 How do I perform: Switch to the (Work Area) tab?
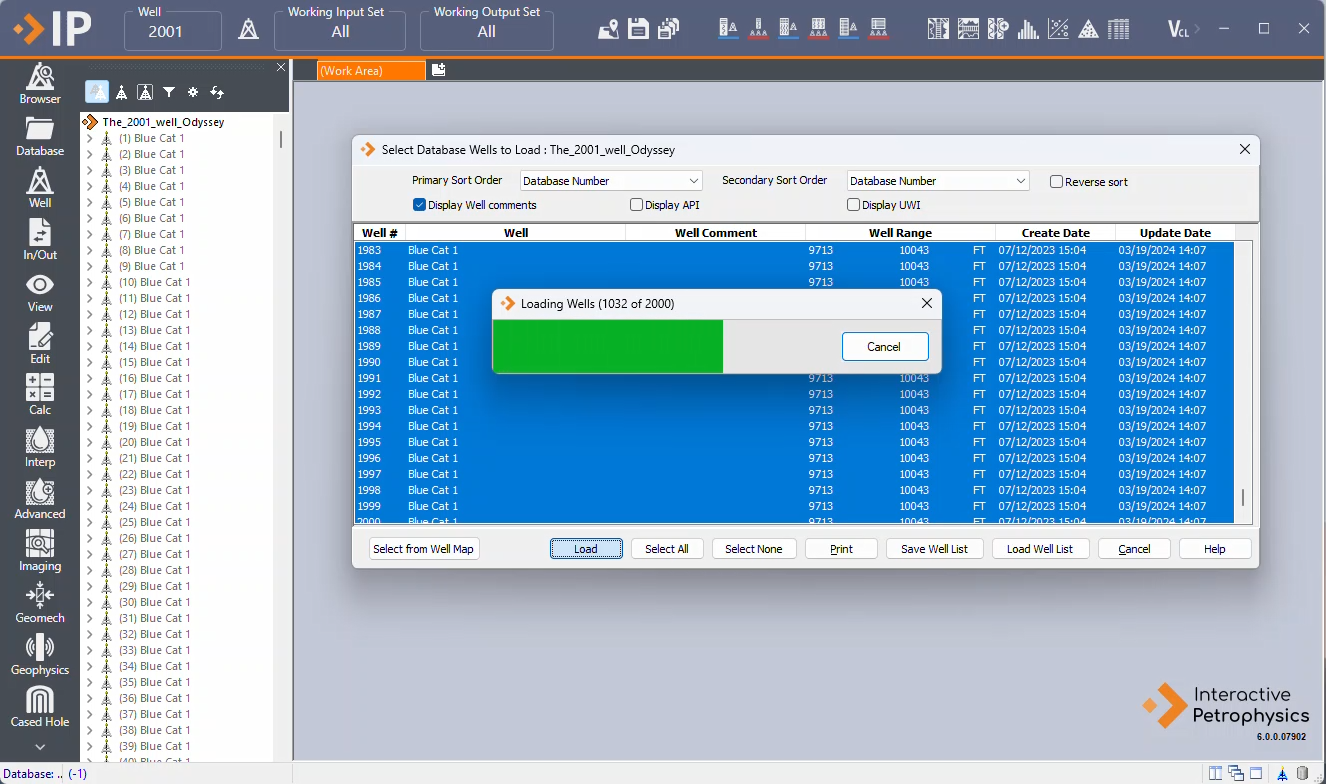point(370,71)
